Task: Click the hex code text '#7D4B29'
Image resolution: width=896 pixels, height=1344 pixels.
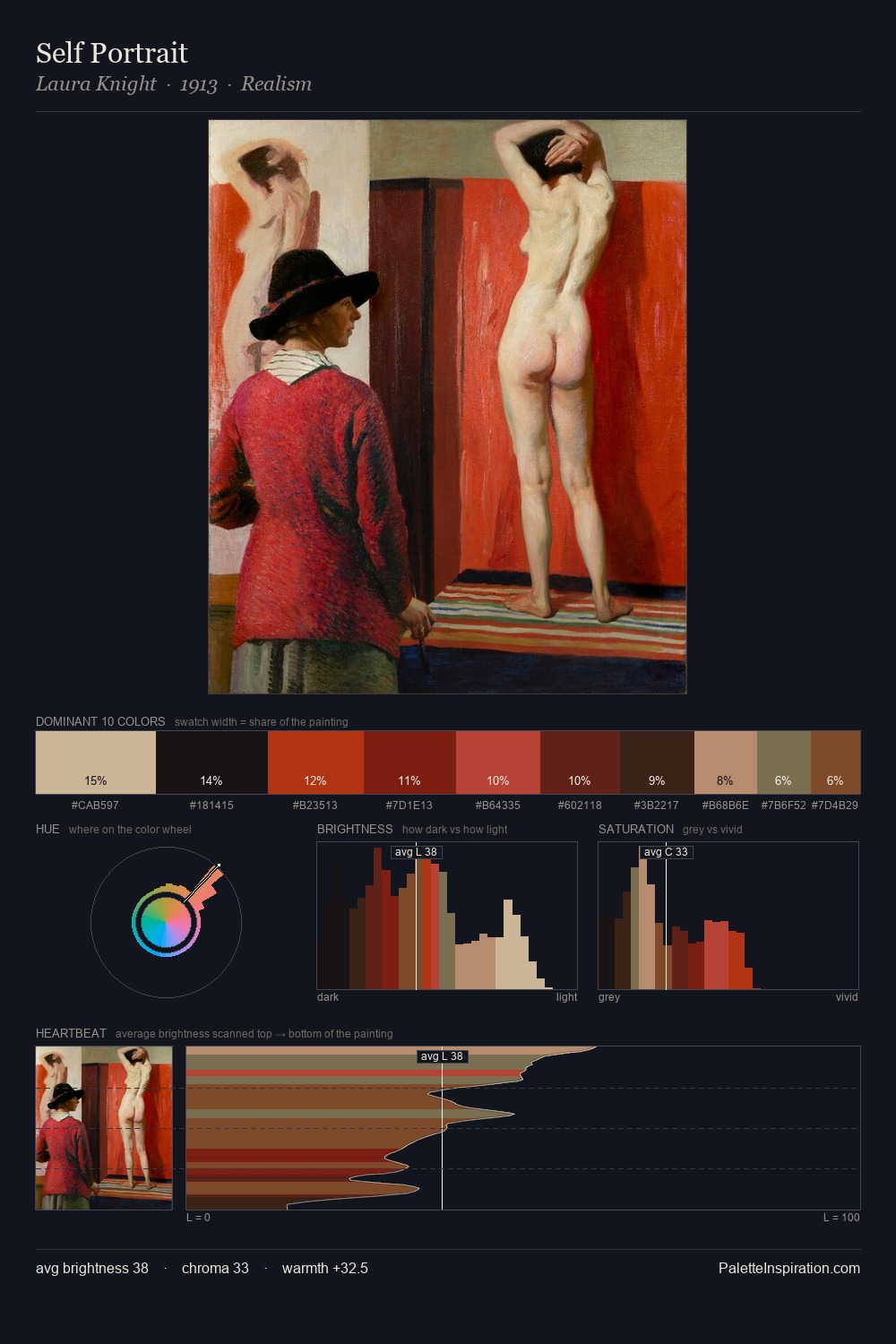Action: 835,806
